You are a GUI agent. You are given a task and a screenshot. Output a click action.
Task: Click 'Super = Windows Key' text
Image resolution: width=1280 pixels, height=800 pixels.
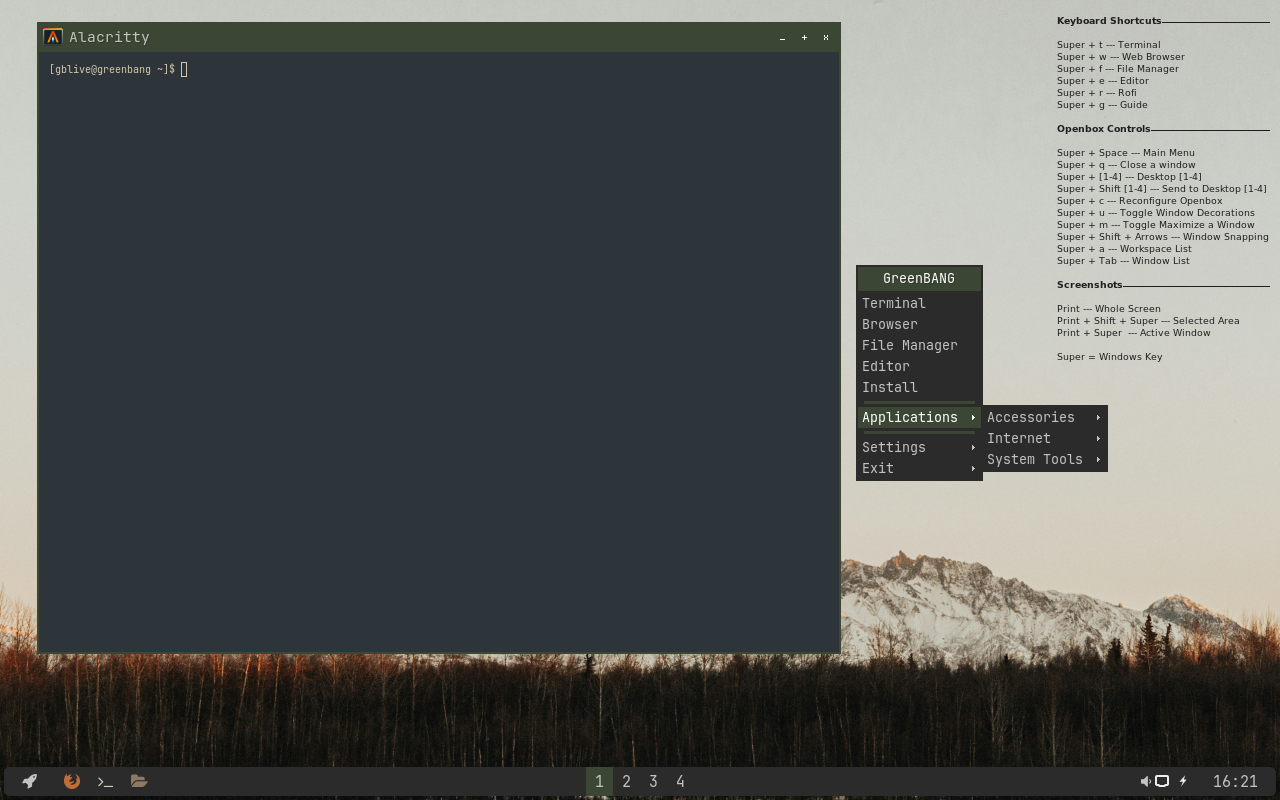point(1110,357)
